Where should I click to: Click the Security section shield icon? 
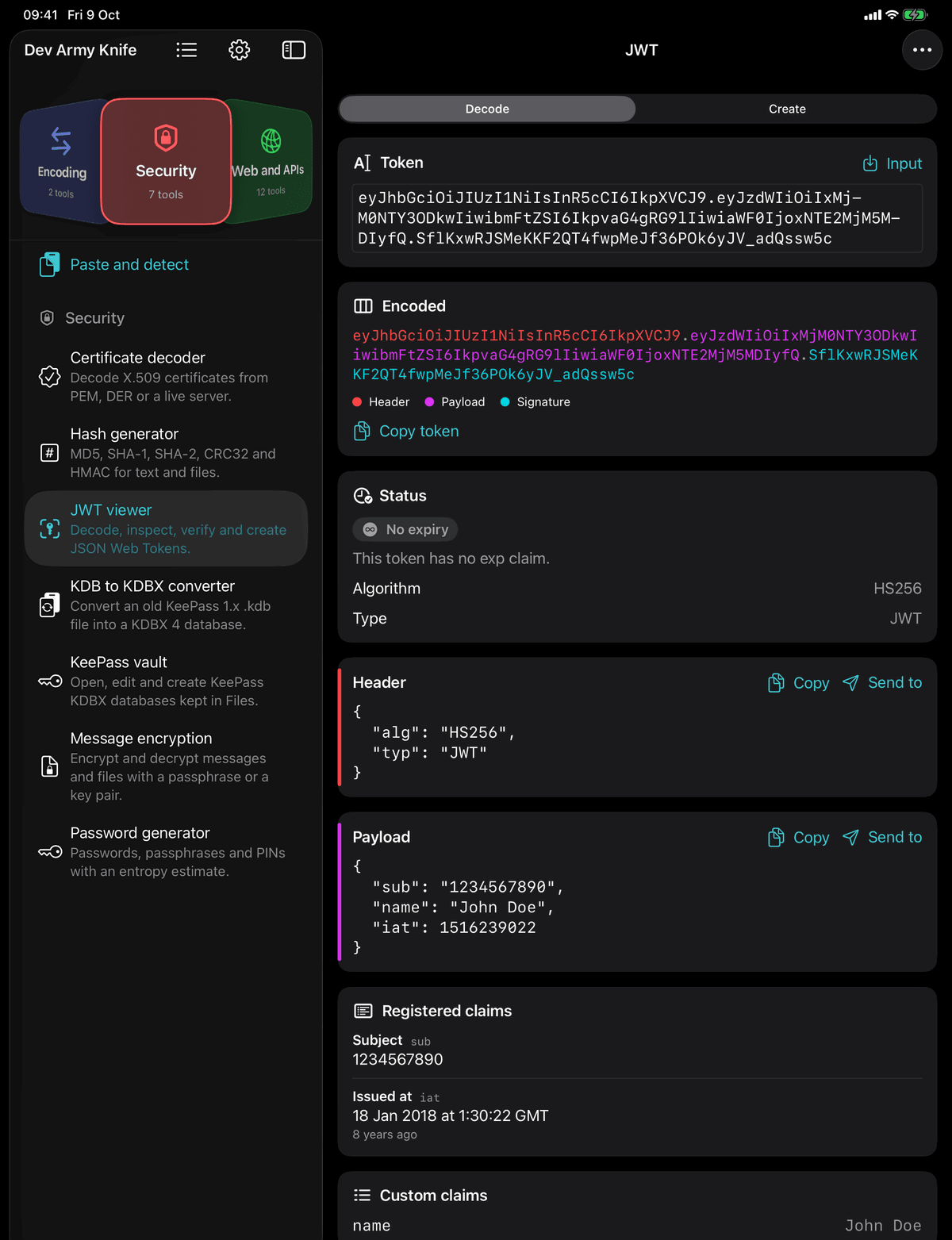pyautogui.click(x=47, y=318)
